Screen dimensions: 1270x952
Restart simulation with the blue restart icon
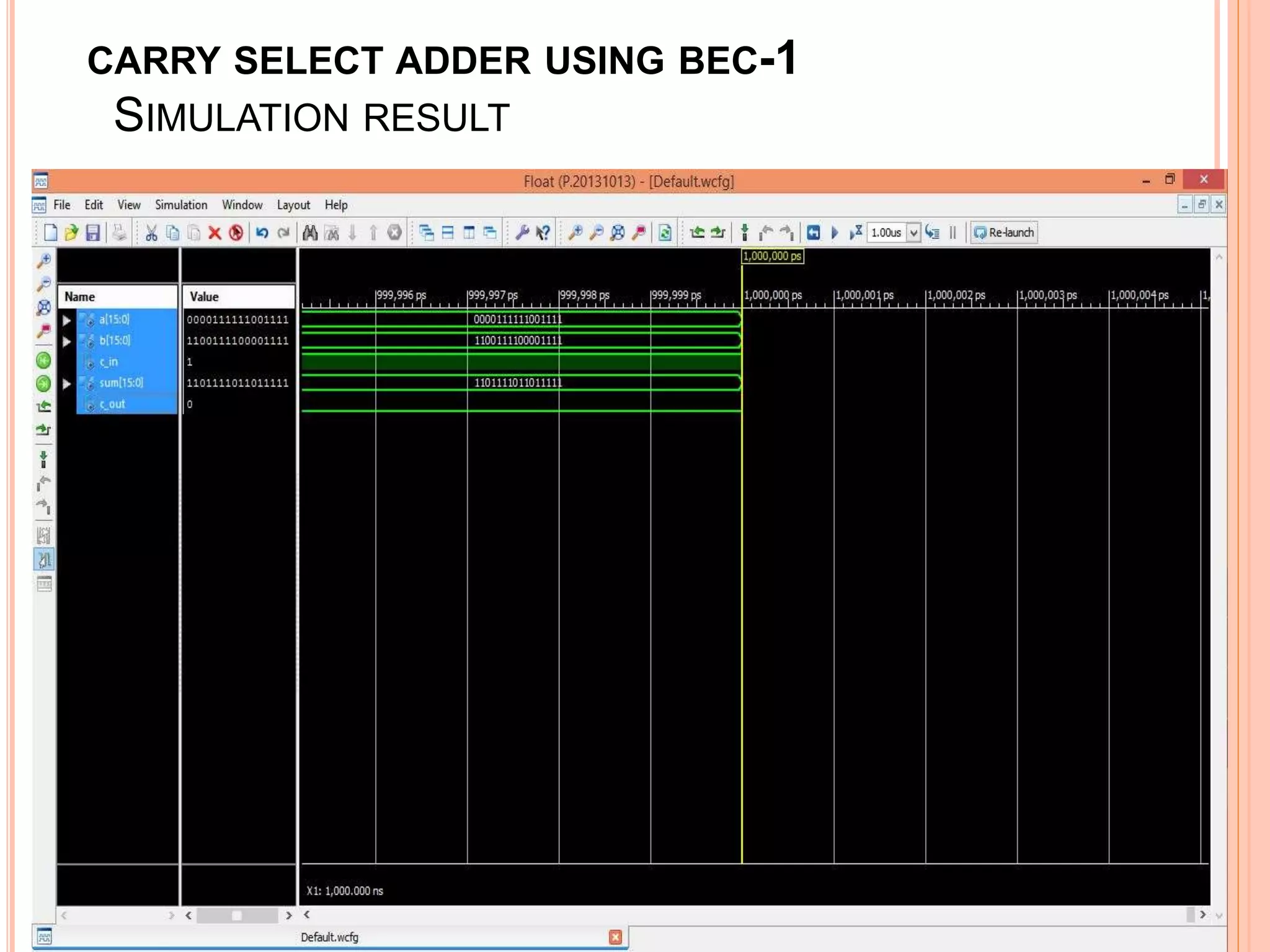tap(814, 233)
